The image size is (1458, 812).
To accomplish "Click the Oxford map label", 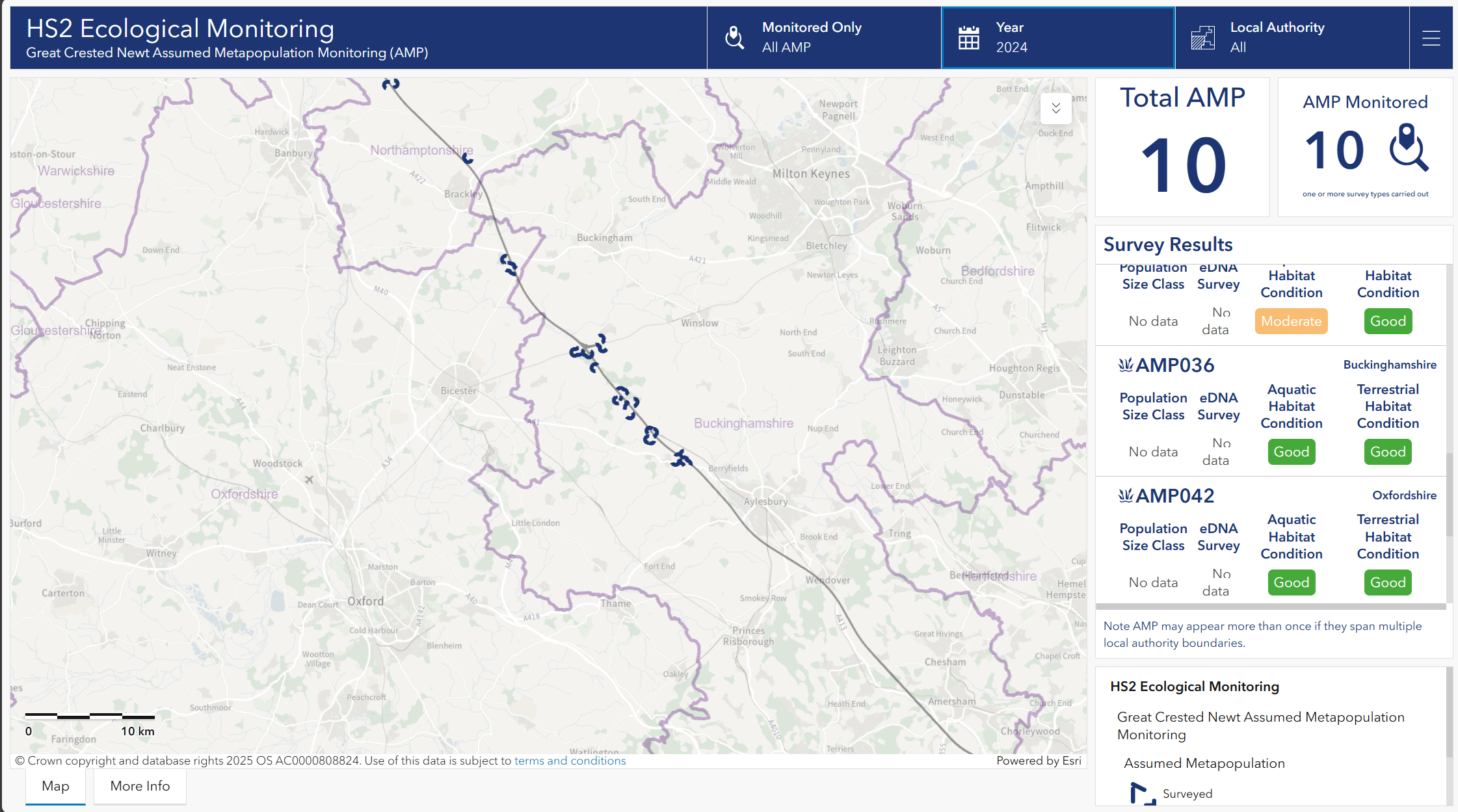I will (x=365, y=601).
